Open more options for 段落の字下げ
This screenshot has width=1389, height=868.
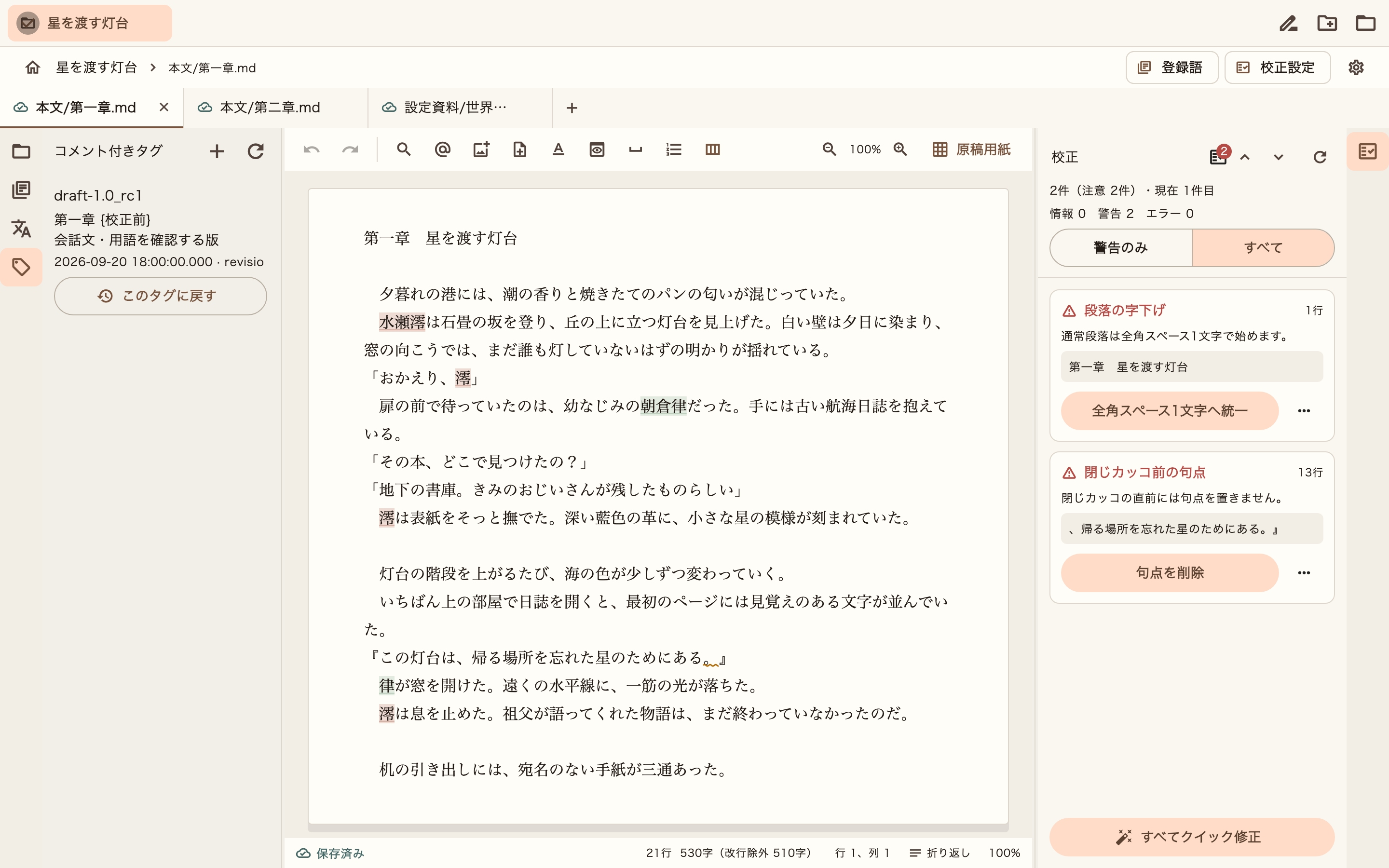1304,411
